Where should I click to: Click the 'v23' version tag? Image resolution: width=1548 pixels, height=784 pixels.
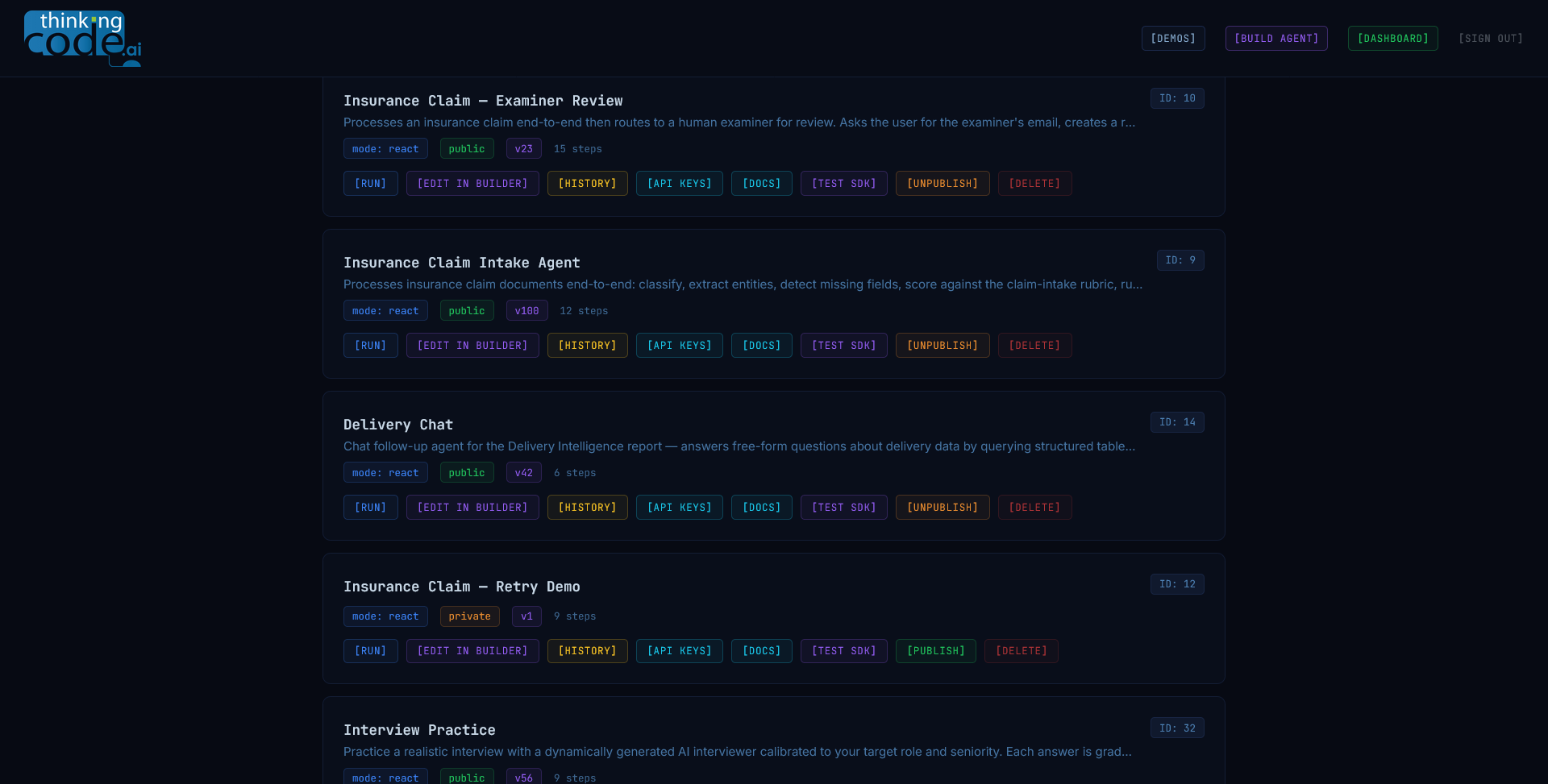[x=524, y=149]
